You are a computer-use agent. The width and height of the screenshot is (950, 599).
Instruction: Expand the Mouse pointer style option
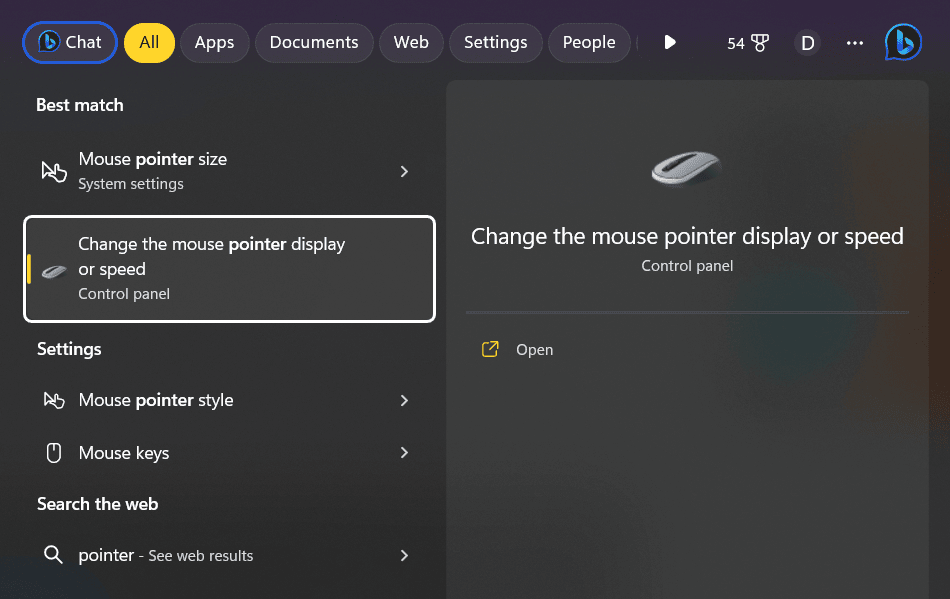[404, 400]
